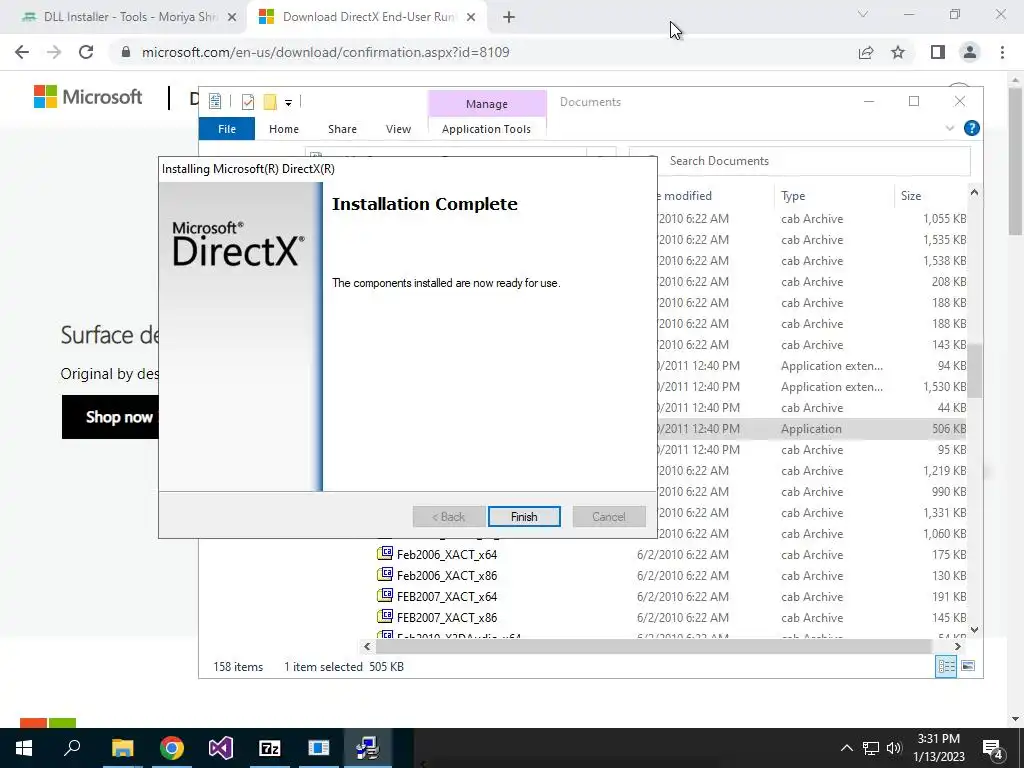1024x768 pixels.
Task: Click the selected Application type row of 506 KB
Action: coord(811,428)
